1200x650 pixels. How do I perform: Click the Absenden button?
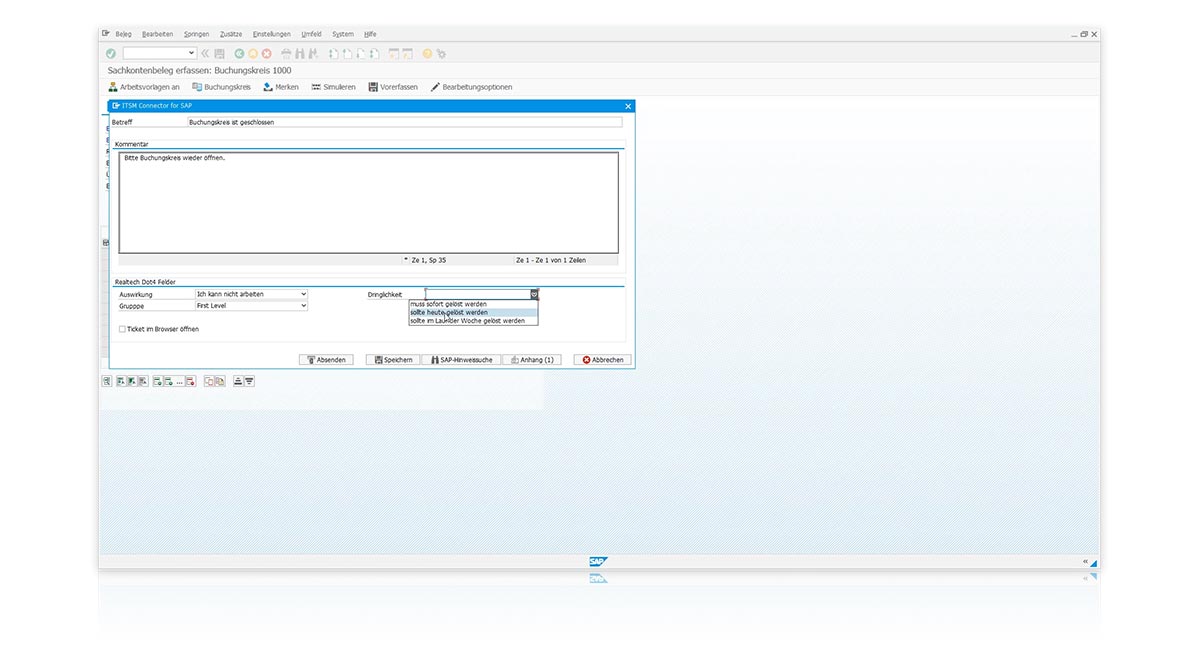tap(326, 359)
